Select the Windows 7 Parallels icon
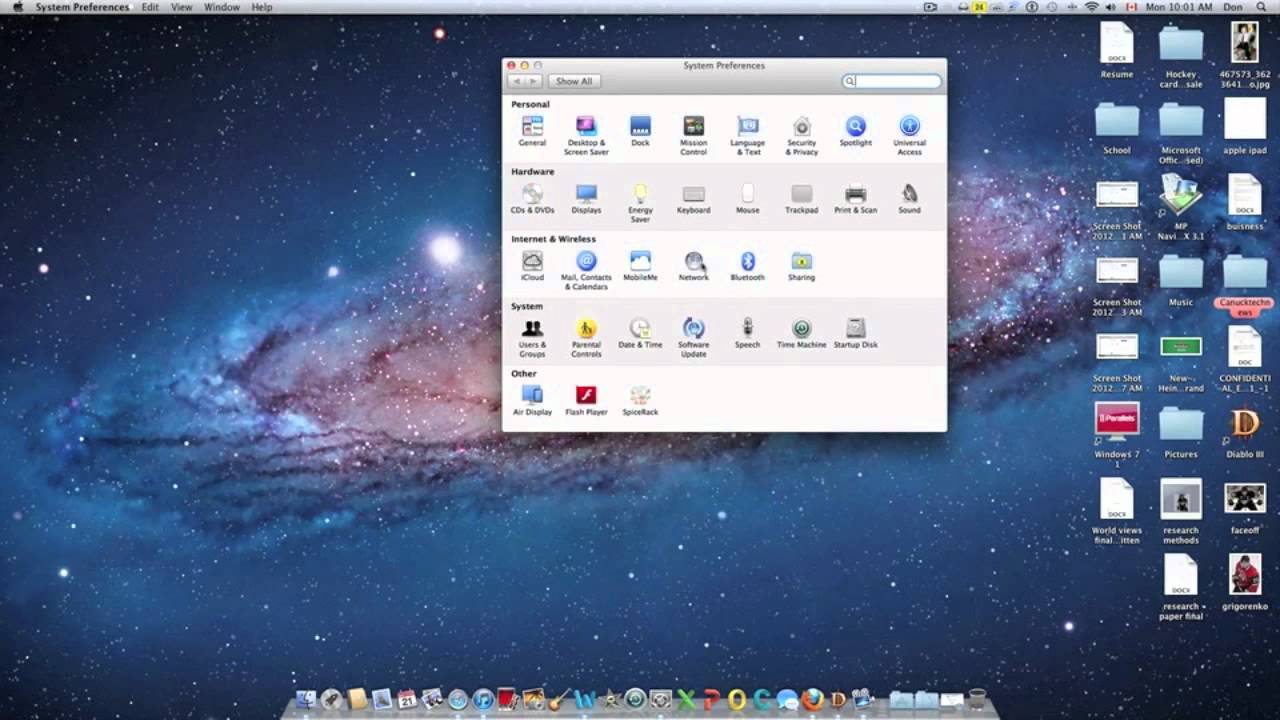1280x720 pixels. point(1117,437)
